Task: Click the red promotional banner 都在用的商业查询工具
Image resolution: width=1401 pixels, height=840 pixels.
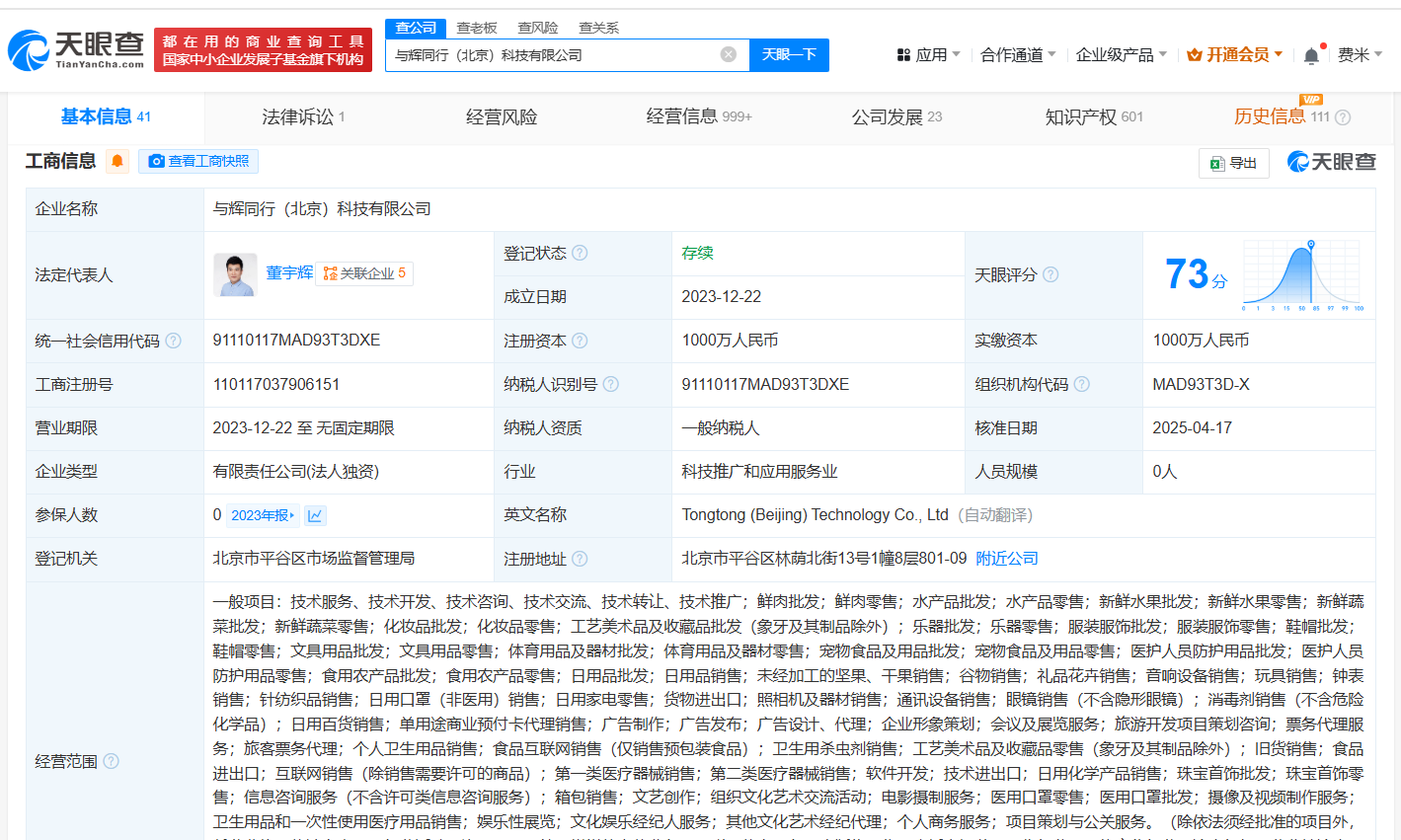Action: [x=263, y=49]
